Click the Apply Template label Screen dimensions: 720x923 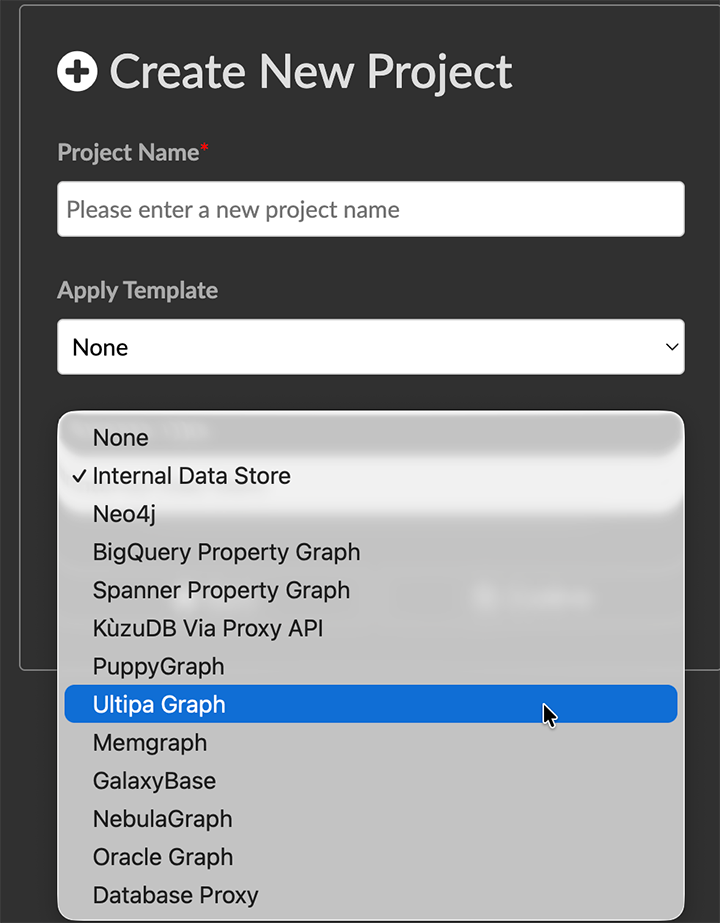click(x=137, y=290)
